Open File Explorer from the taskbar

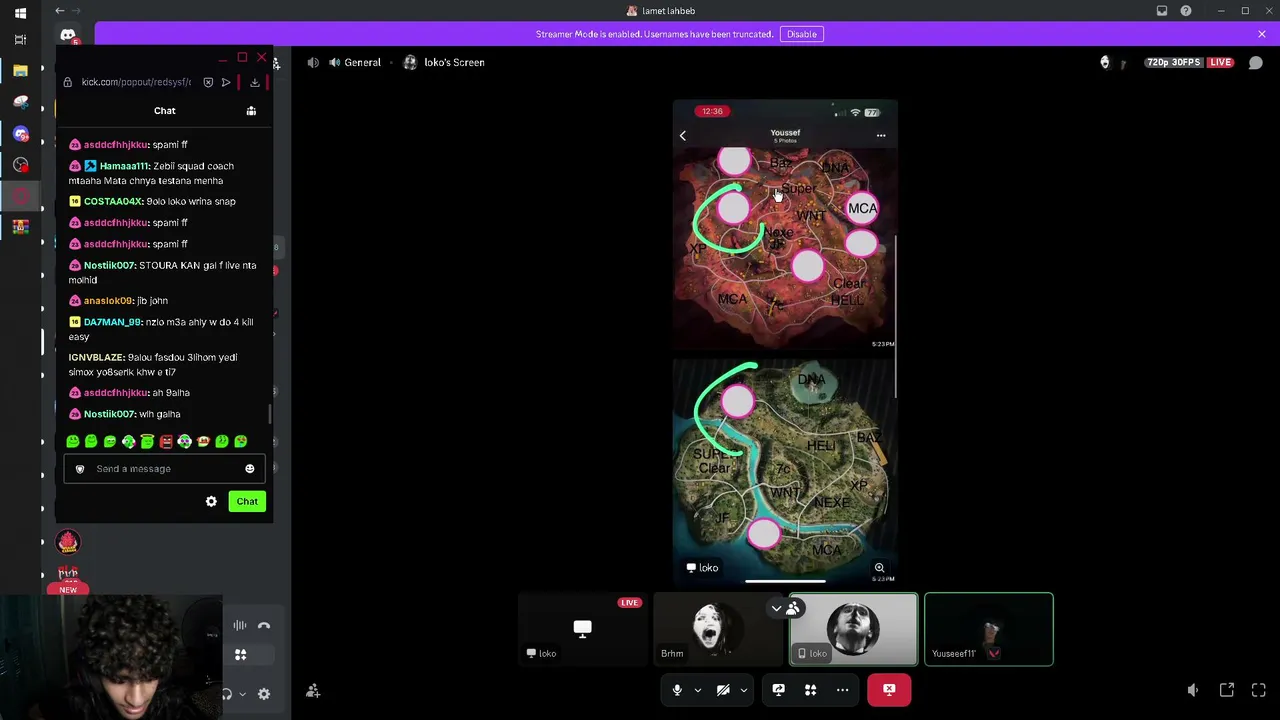20,71
